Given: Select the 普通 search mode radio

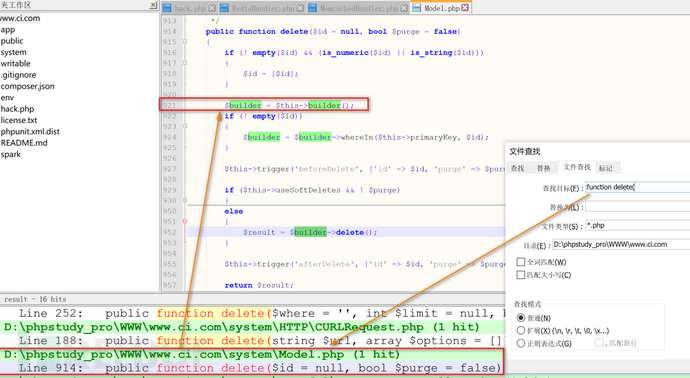Looking at the screenshot, I should 521,318.
